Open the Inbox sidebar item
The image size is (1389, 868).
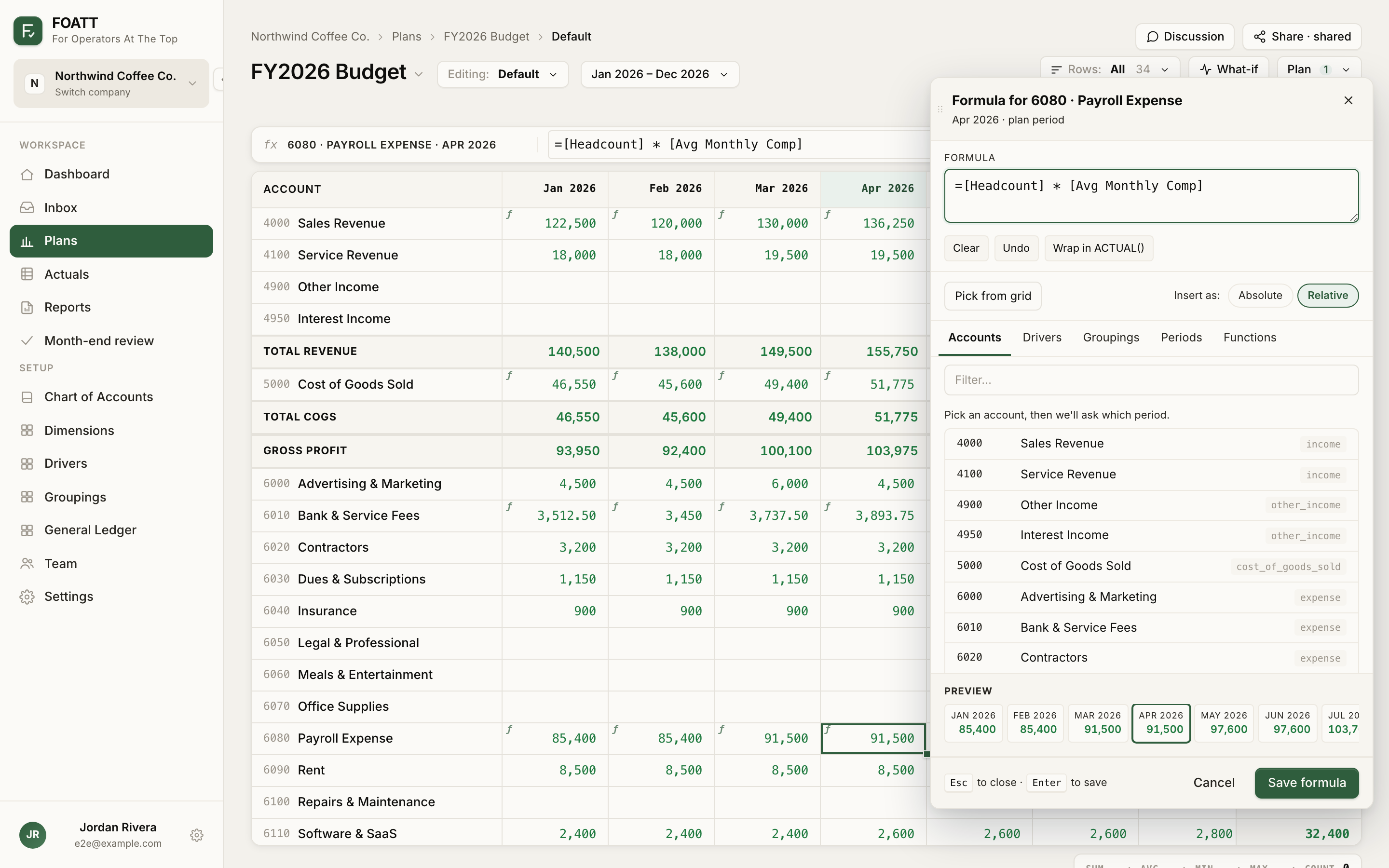pyautogui.click(x=111, y=208)
